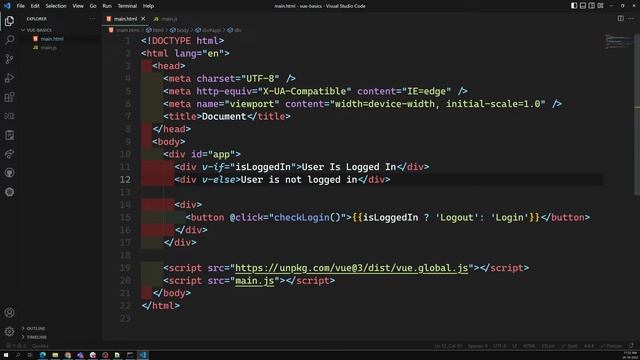Click the HTML language mode status item

pos(529,346)
